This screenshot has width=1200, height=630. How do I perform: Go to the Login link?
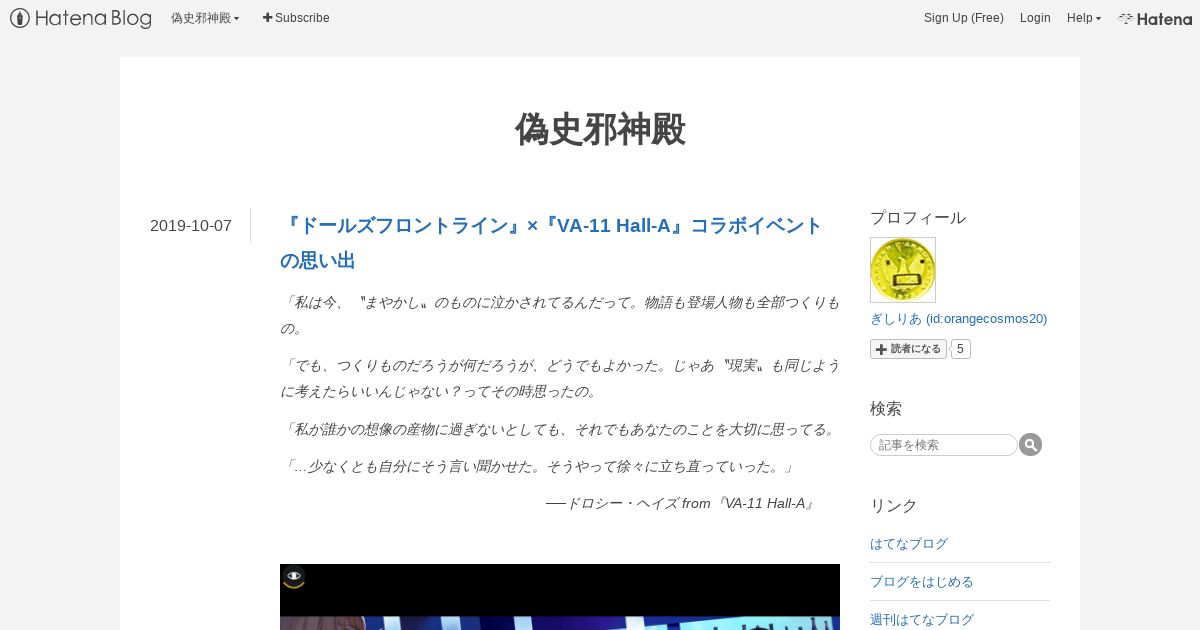click(1035, 18)
